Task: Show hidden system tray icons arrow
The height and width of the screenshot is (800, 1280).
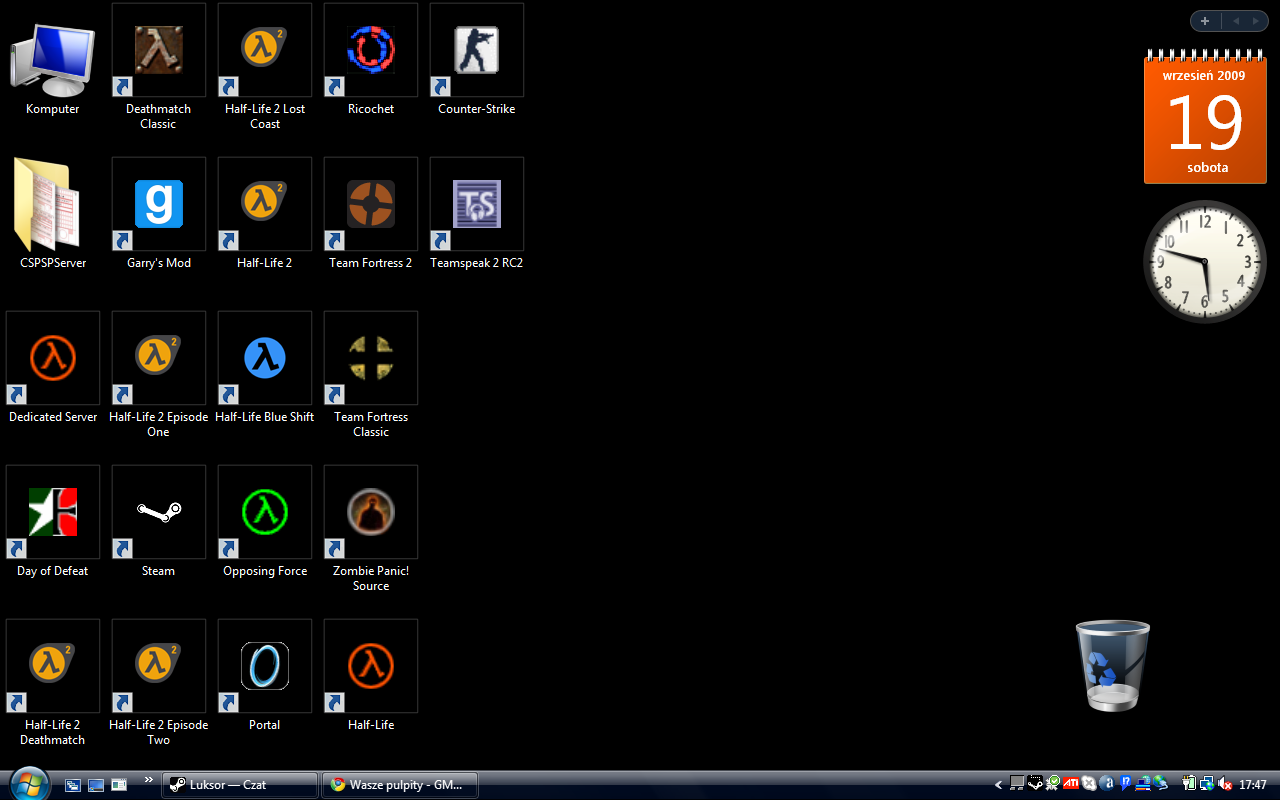Action: click(x=998, y=785)
